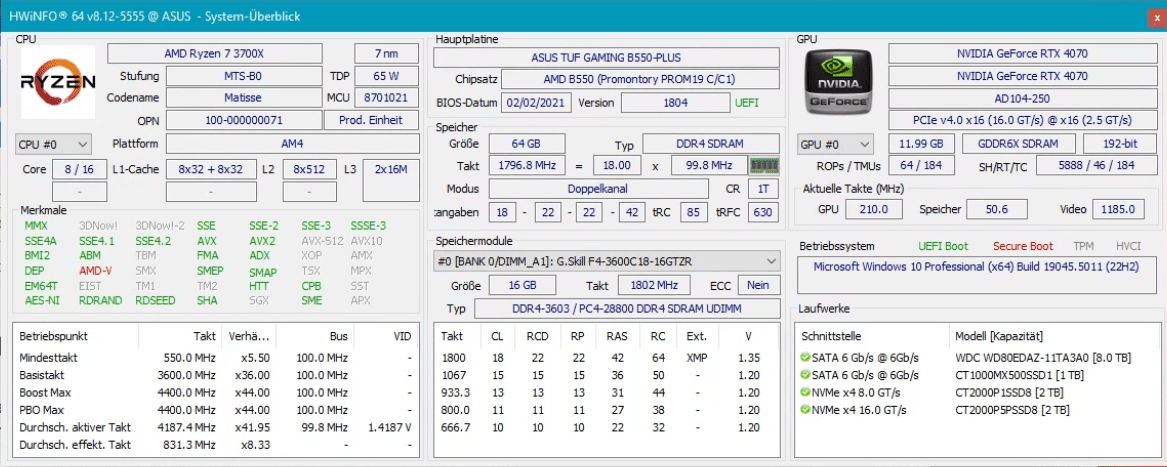
Task: Click the Ryzen CPU logo
Action: 58,82
